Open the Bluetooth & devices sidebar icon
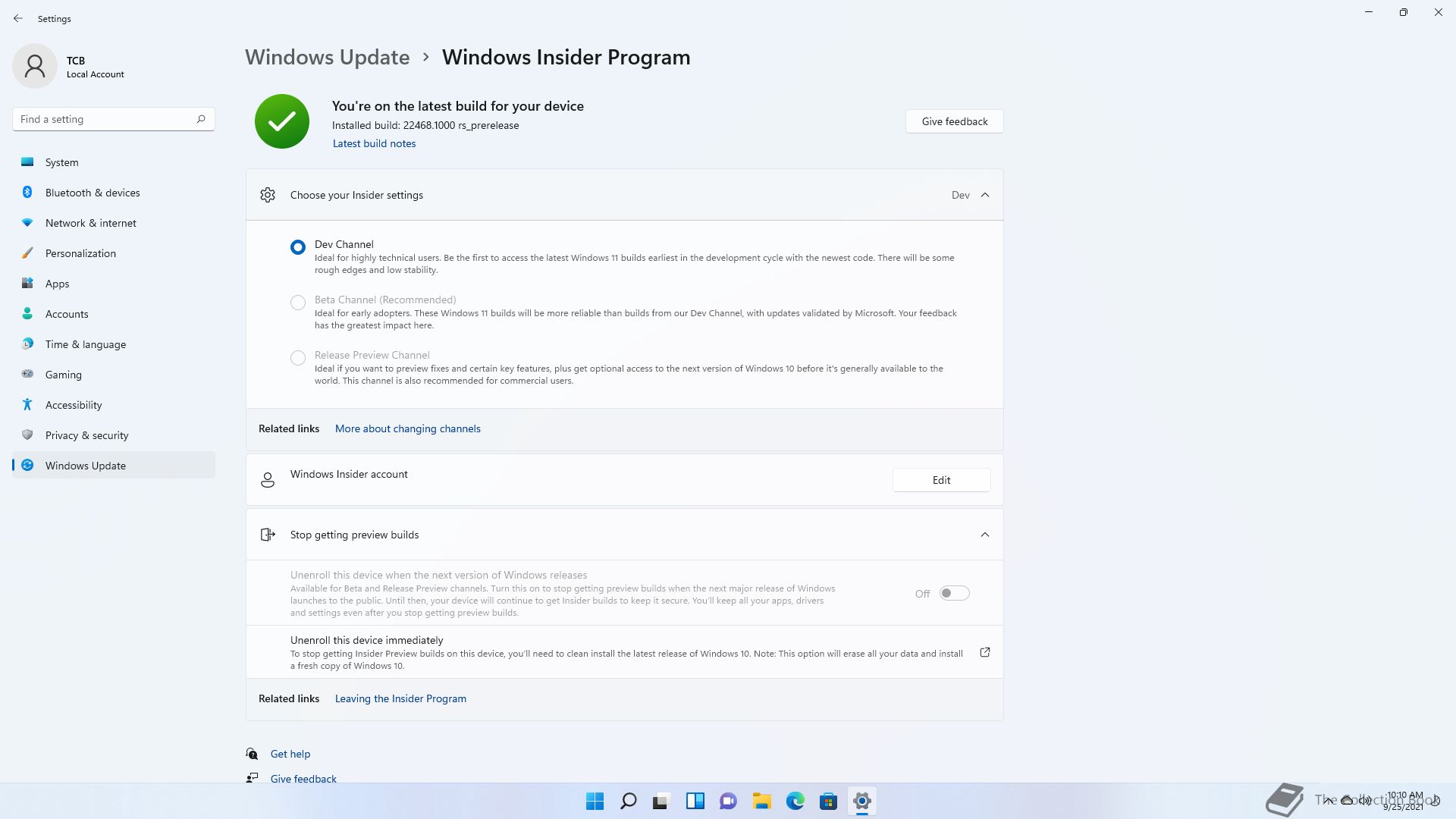Viewport: 1456px width, 819px height. 27,193
